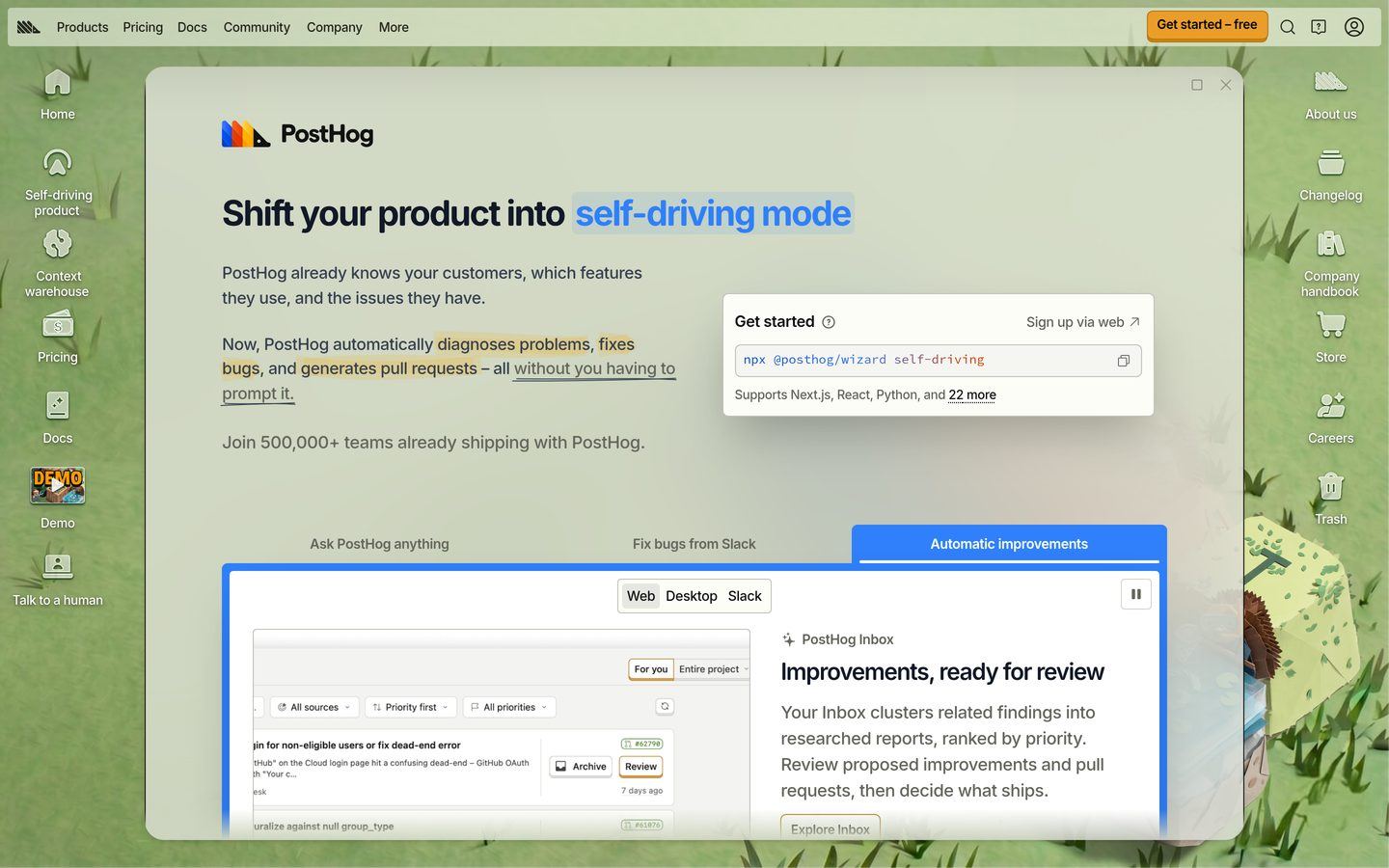Click the Get started – free button
Viewport: 1389px width, 868px height.
pyautogui.click(x=1207, y=26)
